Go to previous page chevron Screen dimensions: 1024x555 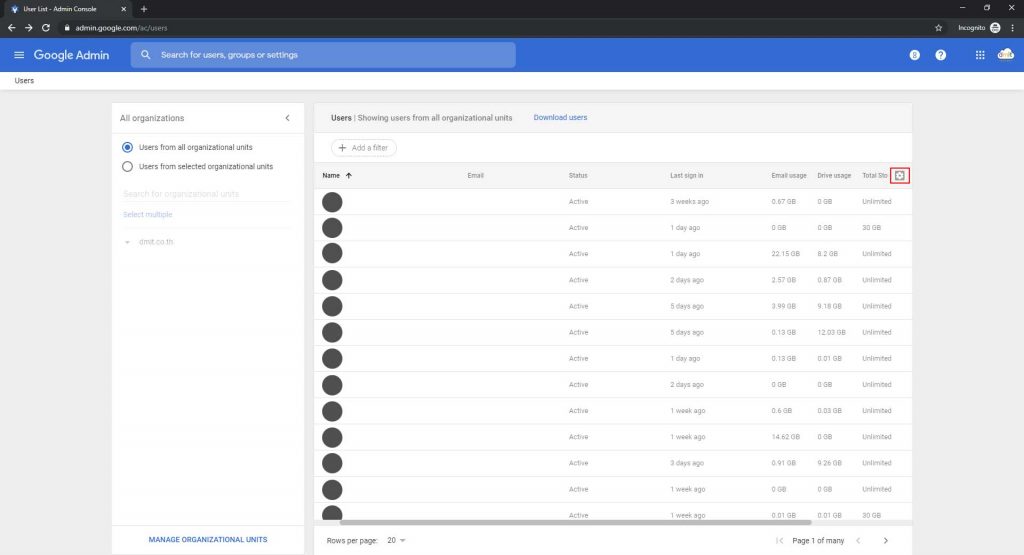click(858, 540)
